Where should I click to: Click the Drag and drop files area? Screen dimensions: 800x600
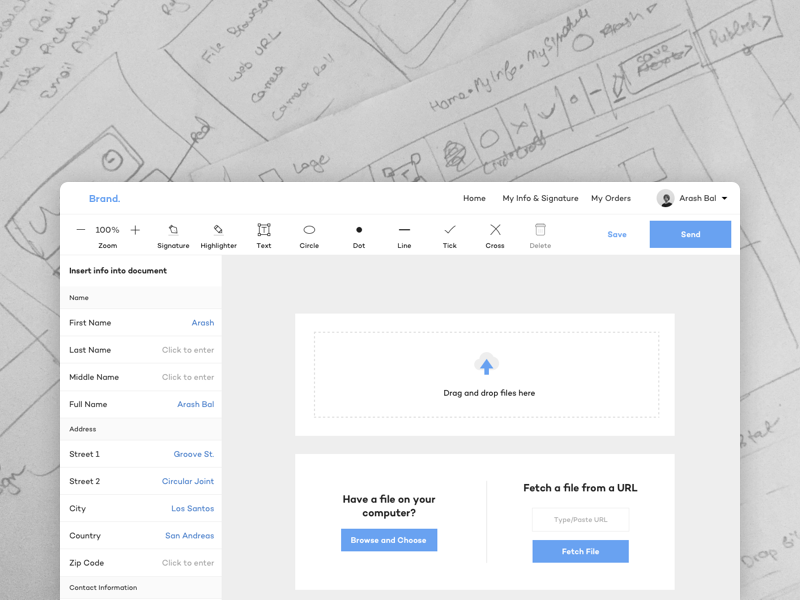pyautogui.click(x=487, y=375)
